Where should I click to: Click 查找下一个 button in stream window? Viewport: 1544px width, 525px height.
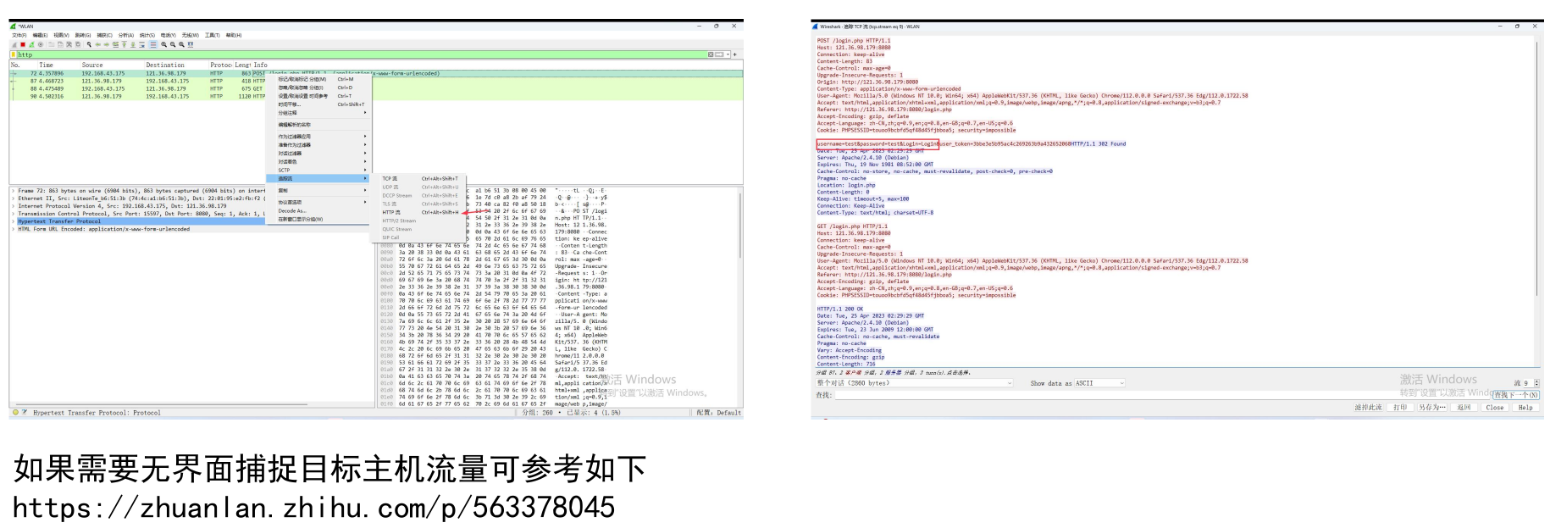coord(1516,395)
